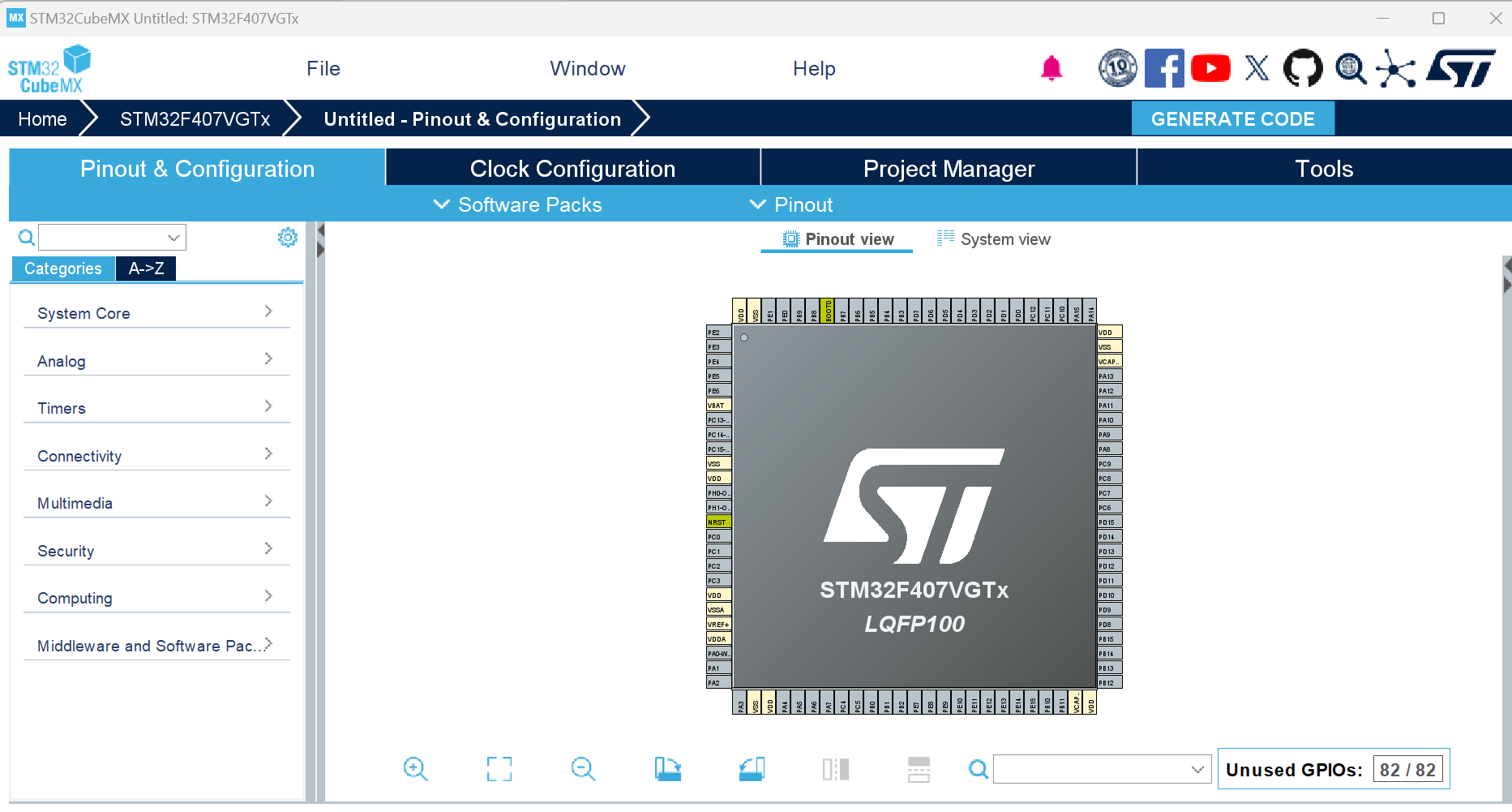Click the peripheral search field
This screenshot has height=812, width=1512.
click(106, 237)
